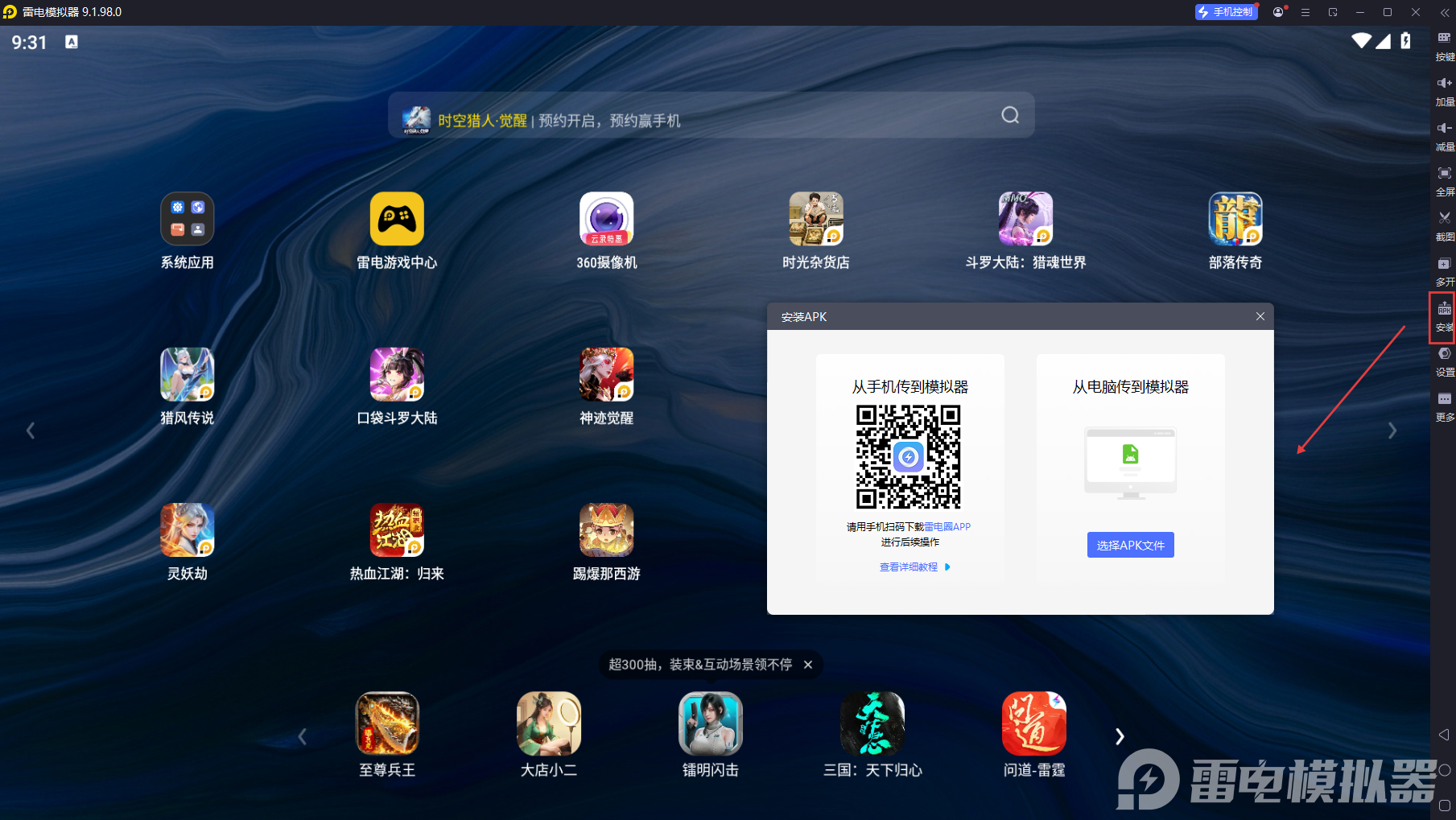The height and width of the screenshot is (820, 1456).
Task: Open 猎风传说 game icon
Action: [187, 374]
